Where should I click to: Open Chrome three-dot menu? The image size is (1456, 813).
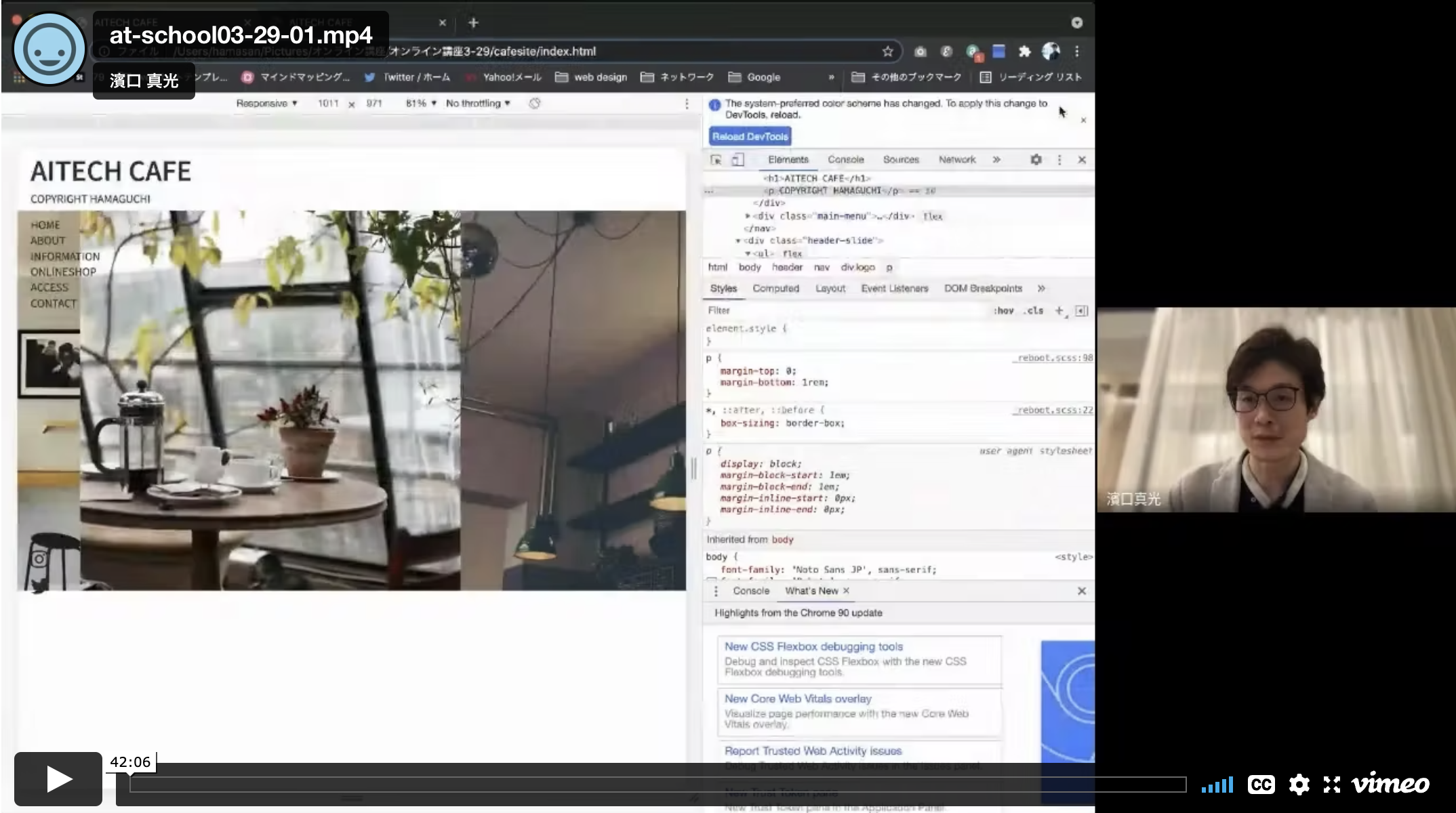pos(1076,51)
